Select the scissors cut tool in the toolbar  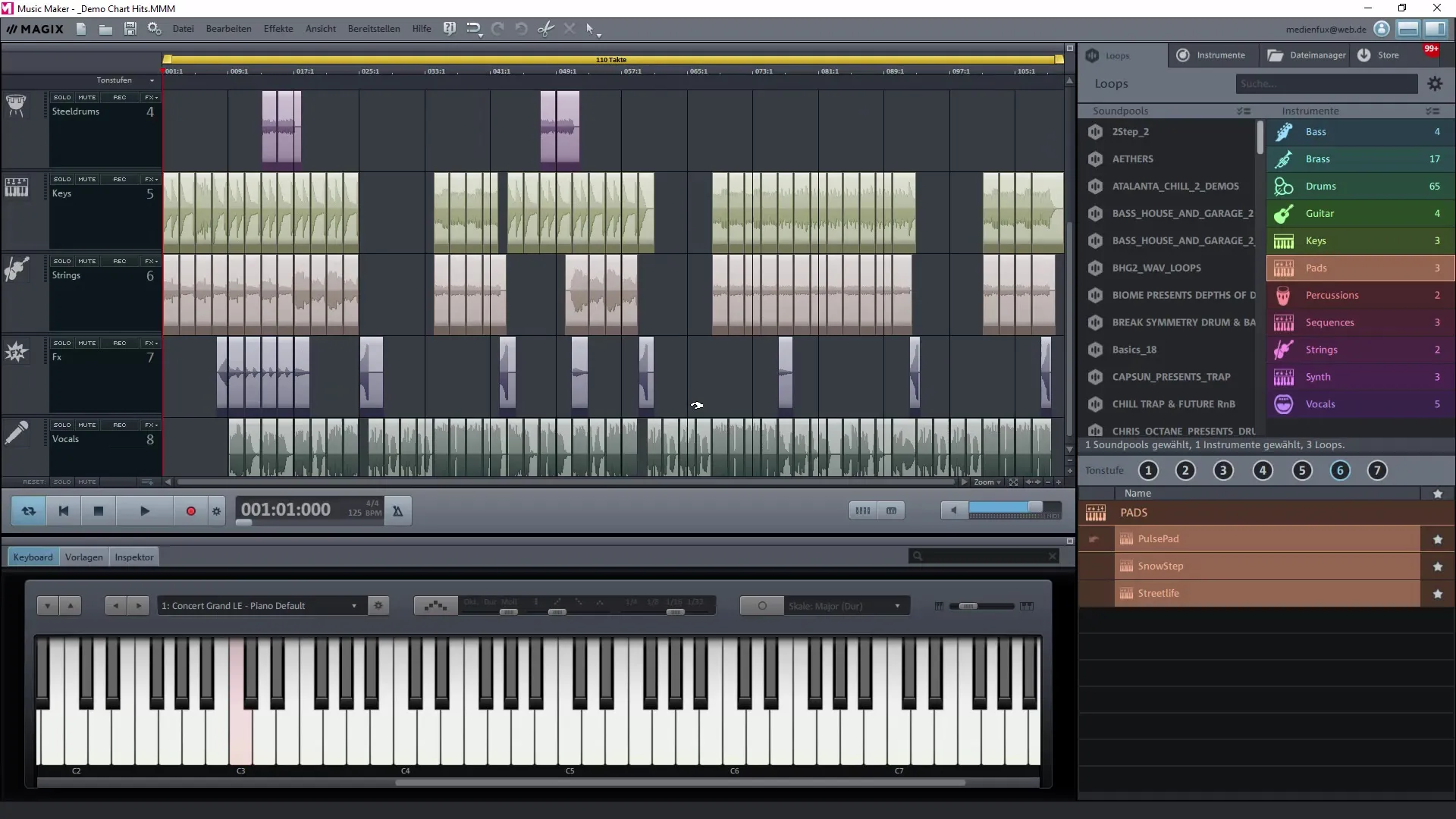[x=545, y=29]
